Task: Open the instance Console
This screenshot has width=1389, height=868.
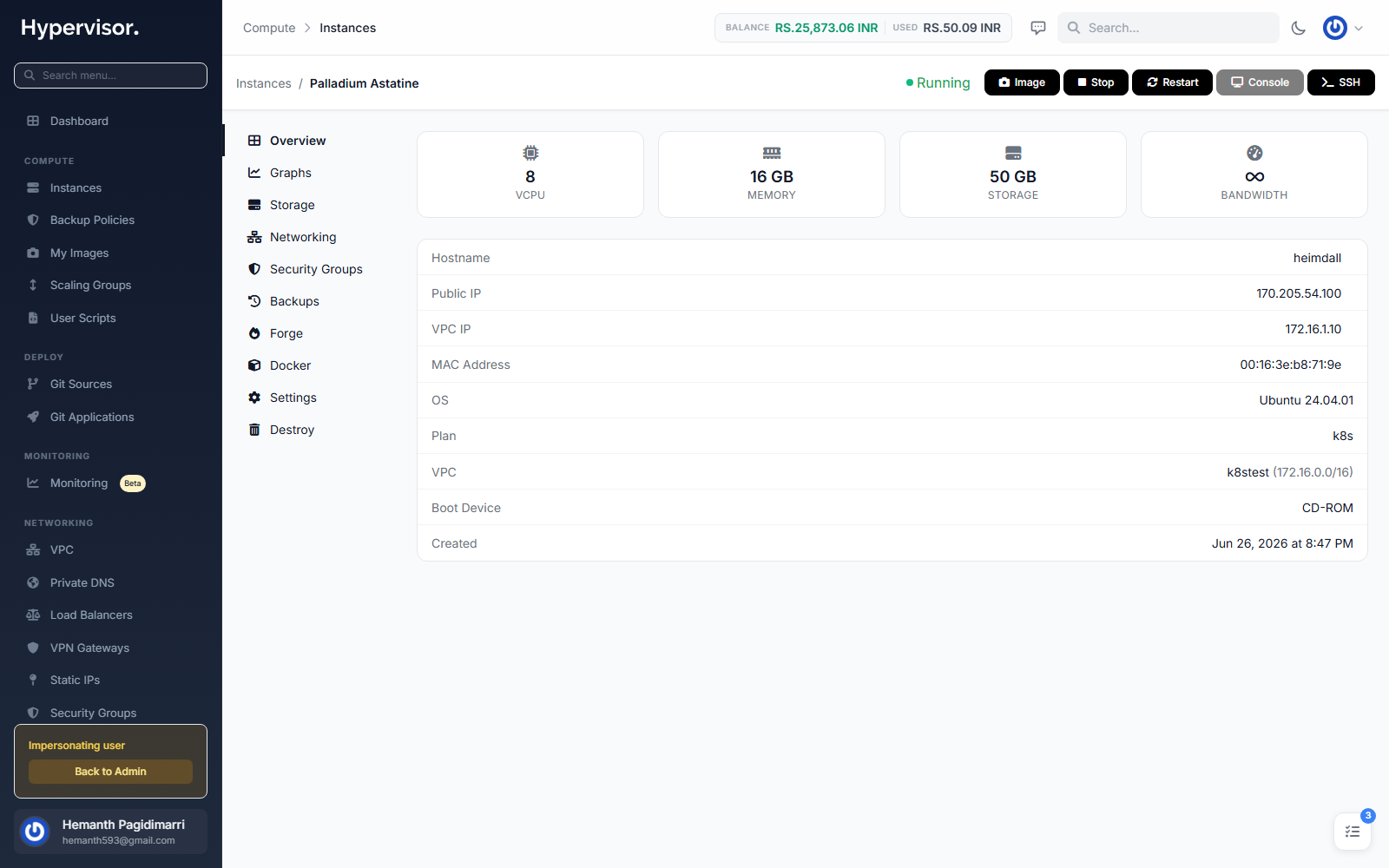Action: pos(1260,82)
